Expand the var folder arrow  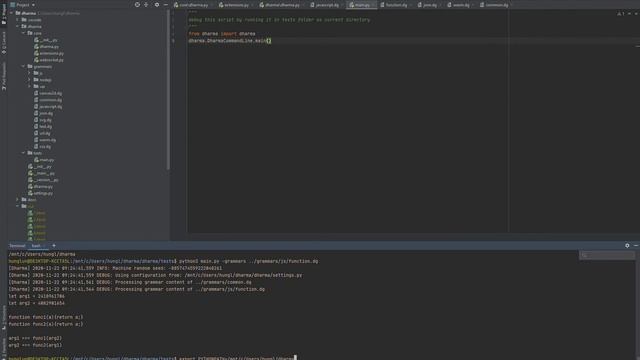tap(29, 87)
